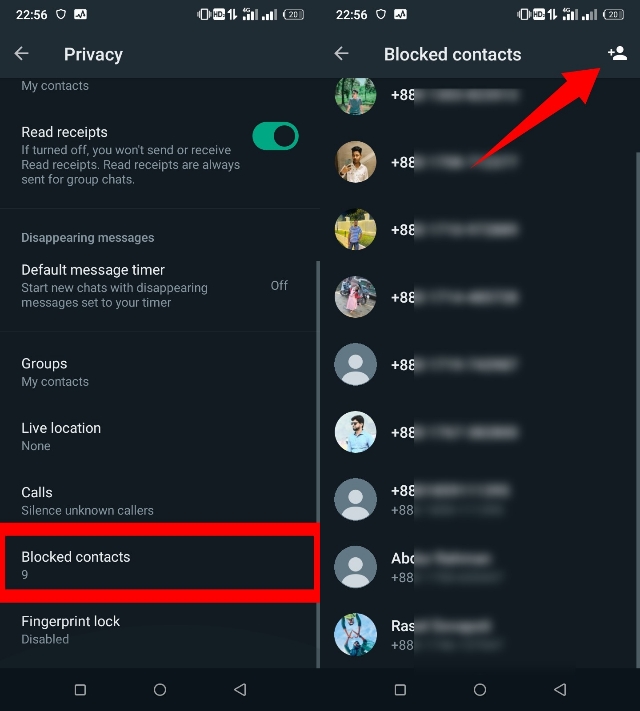
Task: Open Default message timer setting
Action: pos(150,285)
